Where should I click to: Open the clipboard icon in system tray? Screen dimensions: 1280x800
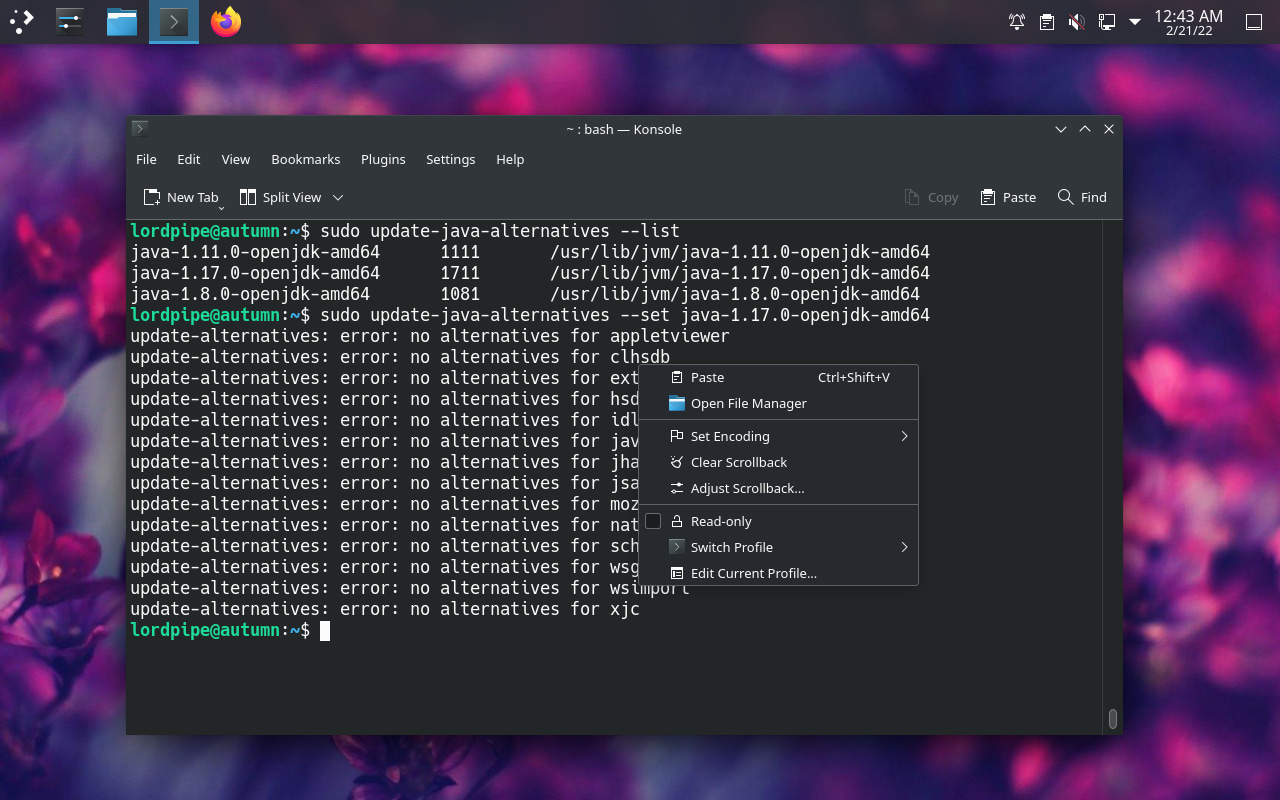[x=1046, y=21]
